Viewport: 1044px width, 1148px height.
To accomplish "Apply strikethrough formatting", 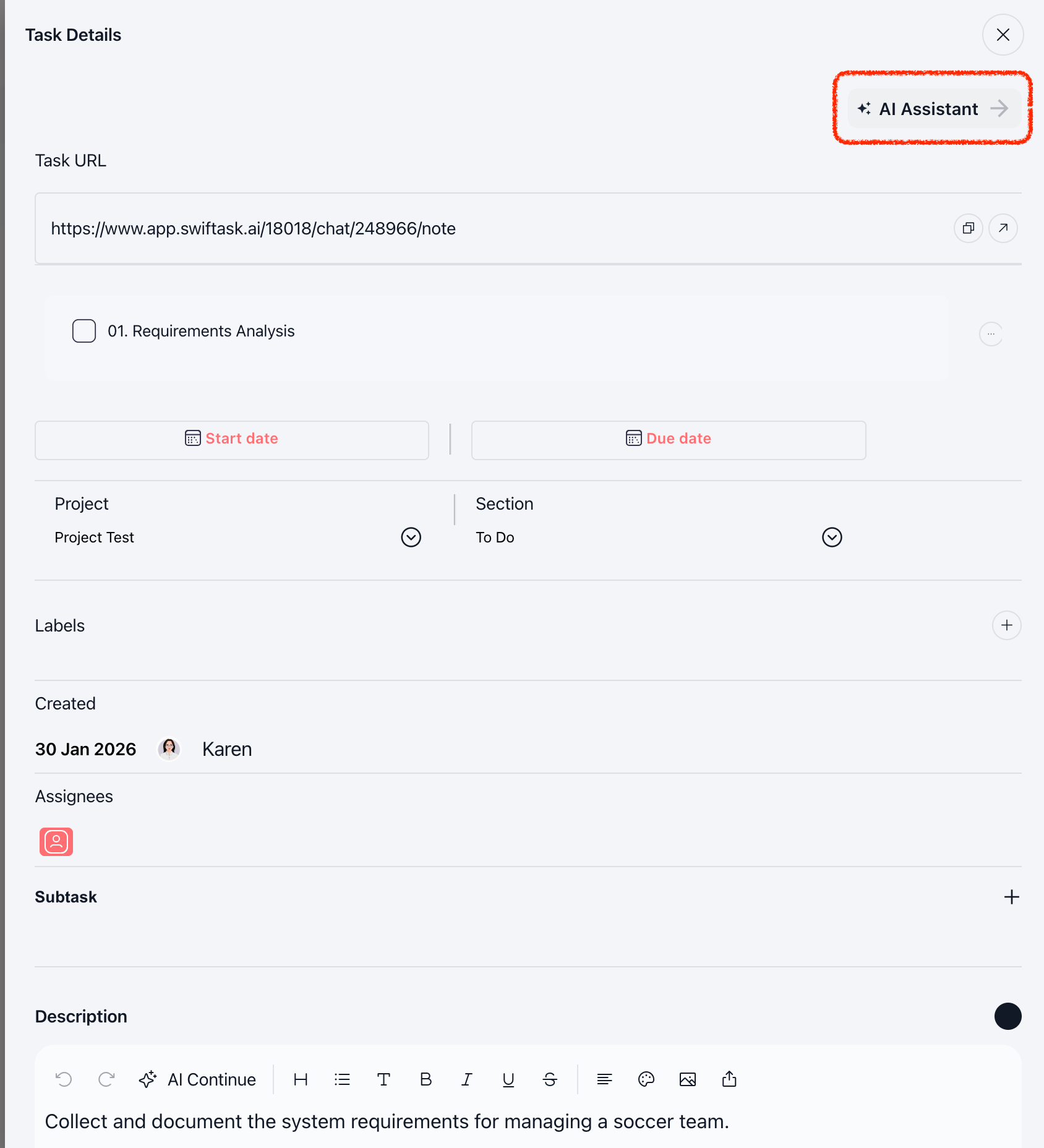I will tap(550, 1079).
